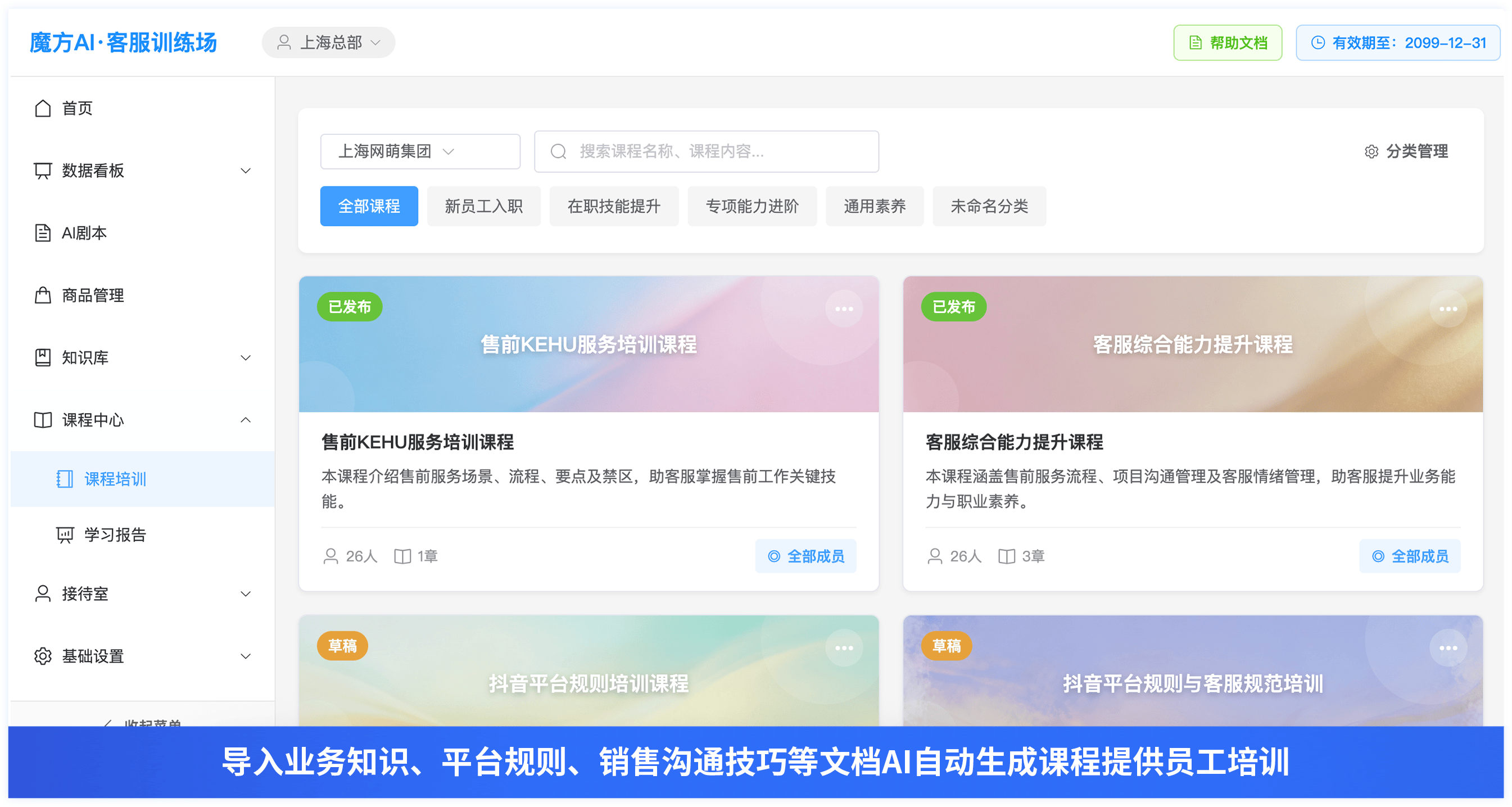
Task: Open the 抖音平台规则培训课程 cover thumbnail
Action: pos(588,671)
